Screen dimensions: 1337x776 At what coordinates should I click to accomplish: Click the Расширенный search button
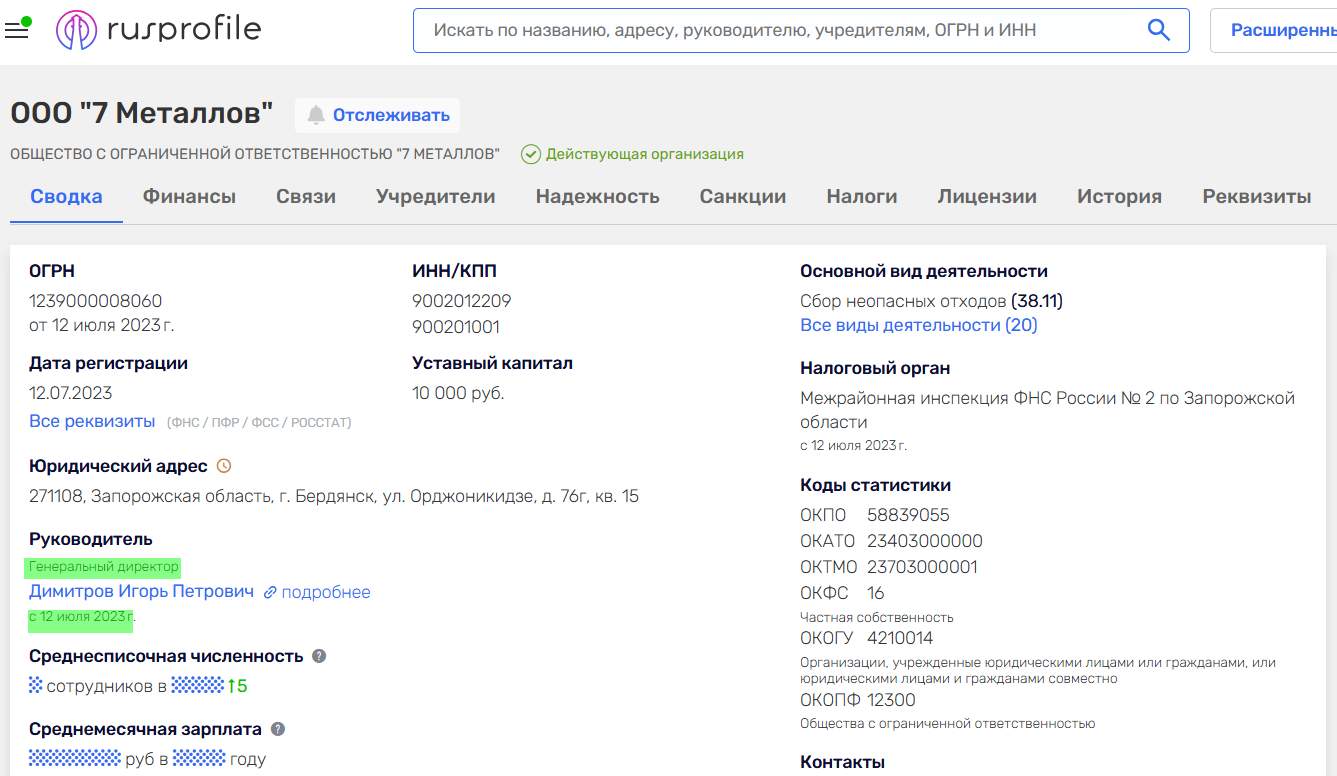[x=1282, y=30]
